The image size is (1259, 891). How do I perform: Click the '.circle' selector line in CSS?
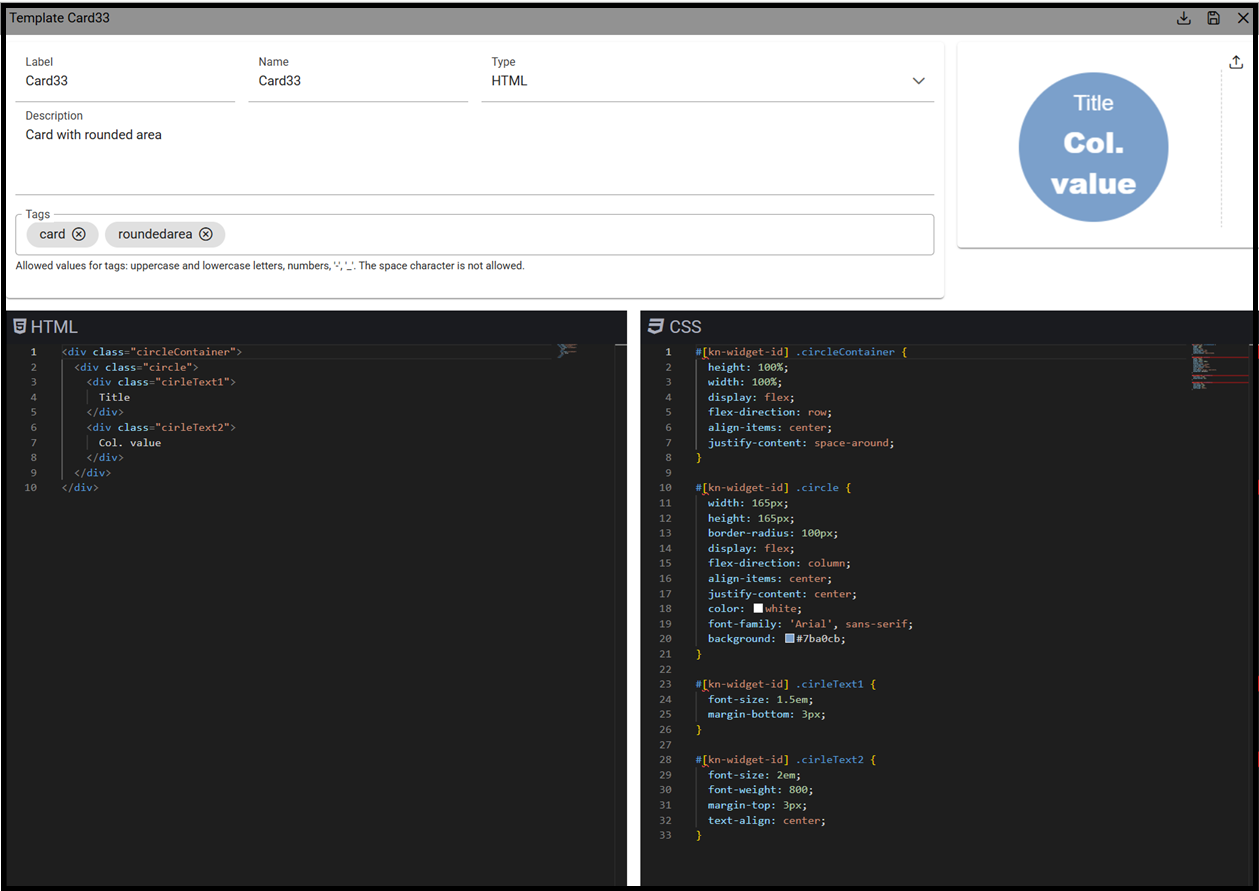773,487
